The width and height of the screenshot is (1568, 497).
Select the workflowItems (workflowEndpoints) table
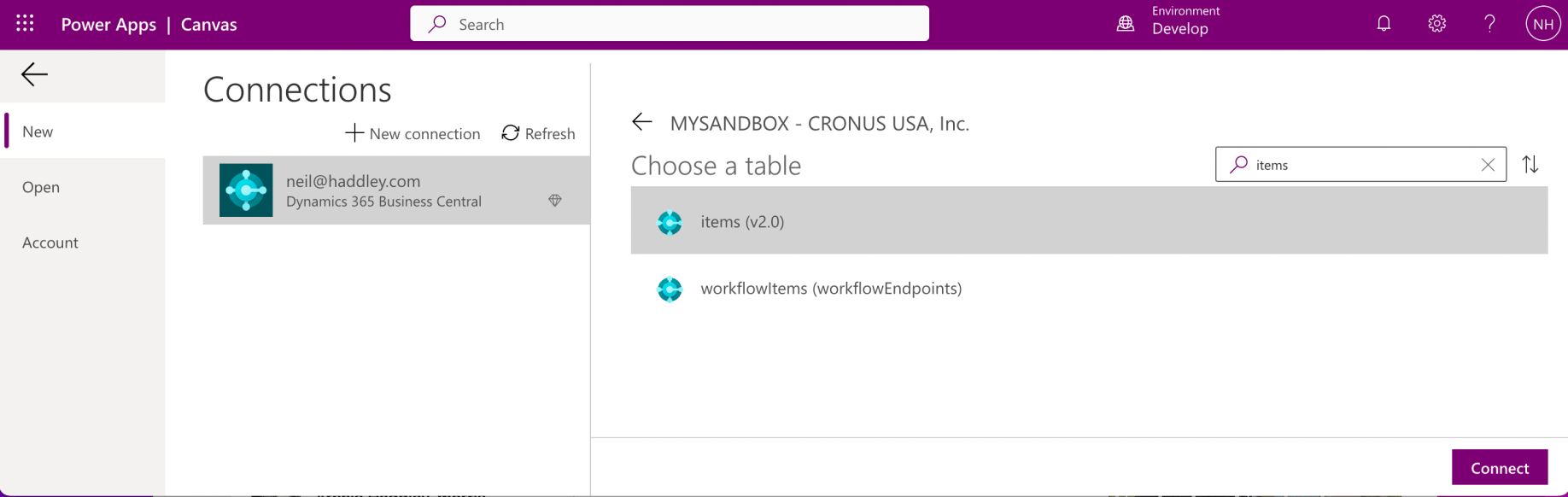830,289
